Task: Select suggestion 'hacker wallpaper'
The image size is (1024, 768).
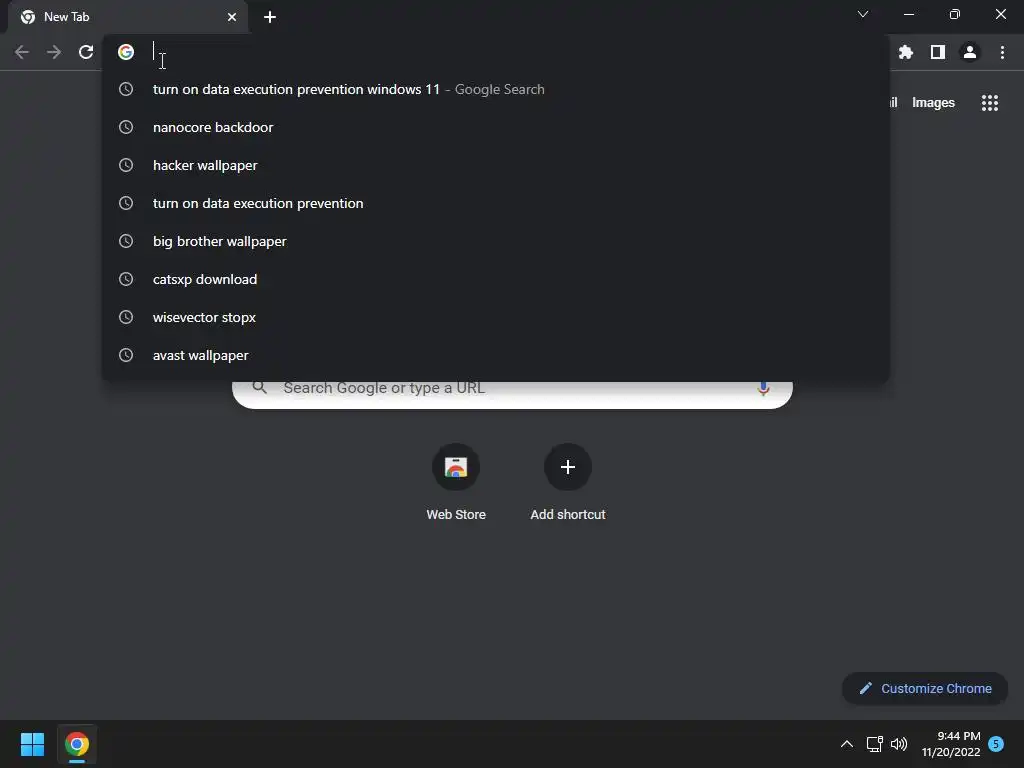Action: [x=496, y=165]
